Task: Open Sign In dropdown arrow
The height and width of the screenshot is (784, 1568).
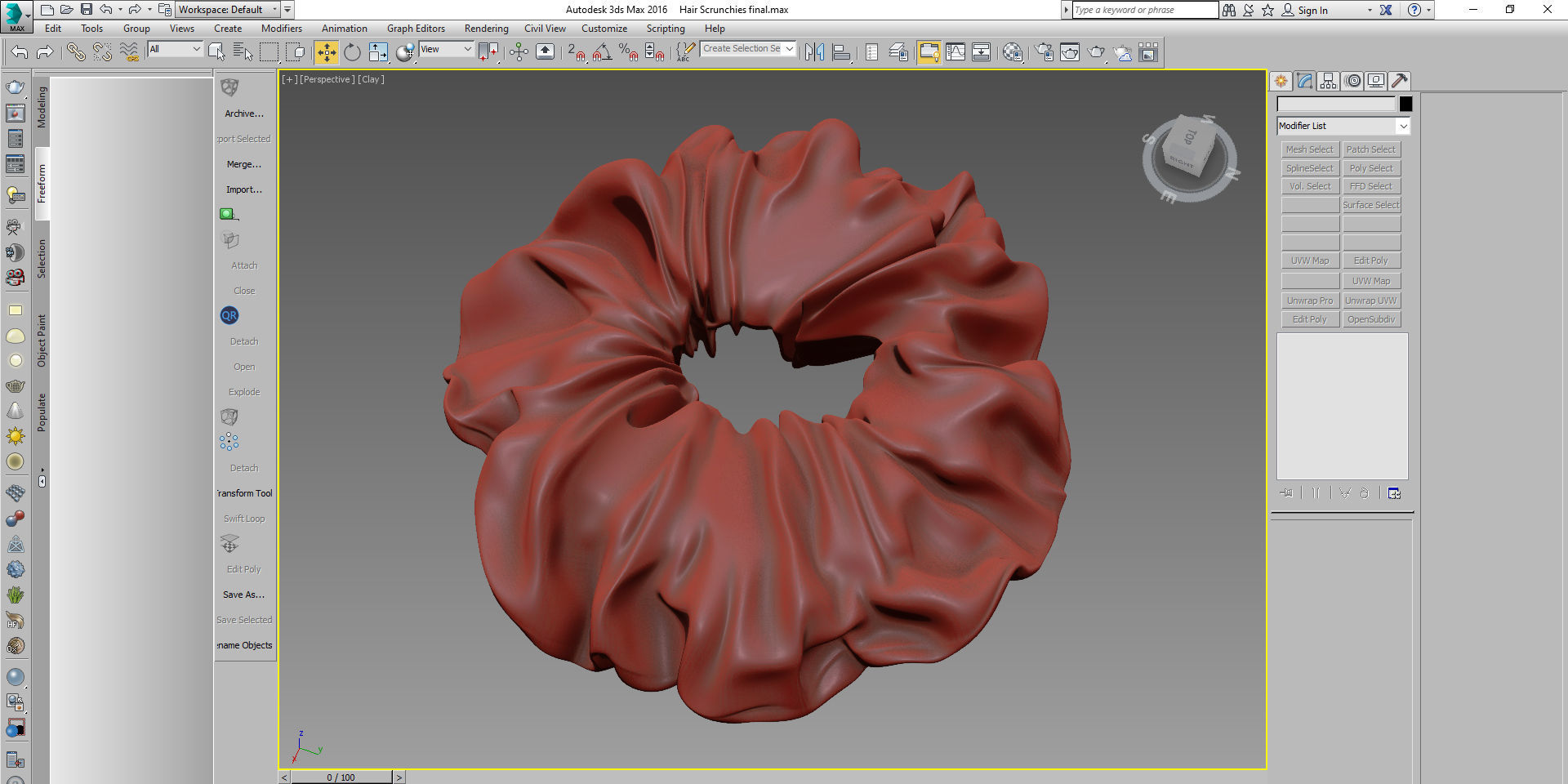Action: pyautogui.click(x=1370, y=11)
